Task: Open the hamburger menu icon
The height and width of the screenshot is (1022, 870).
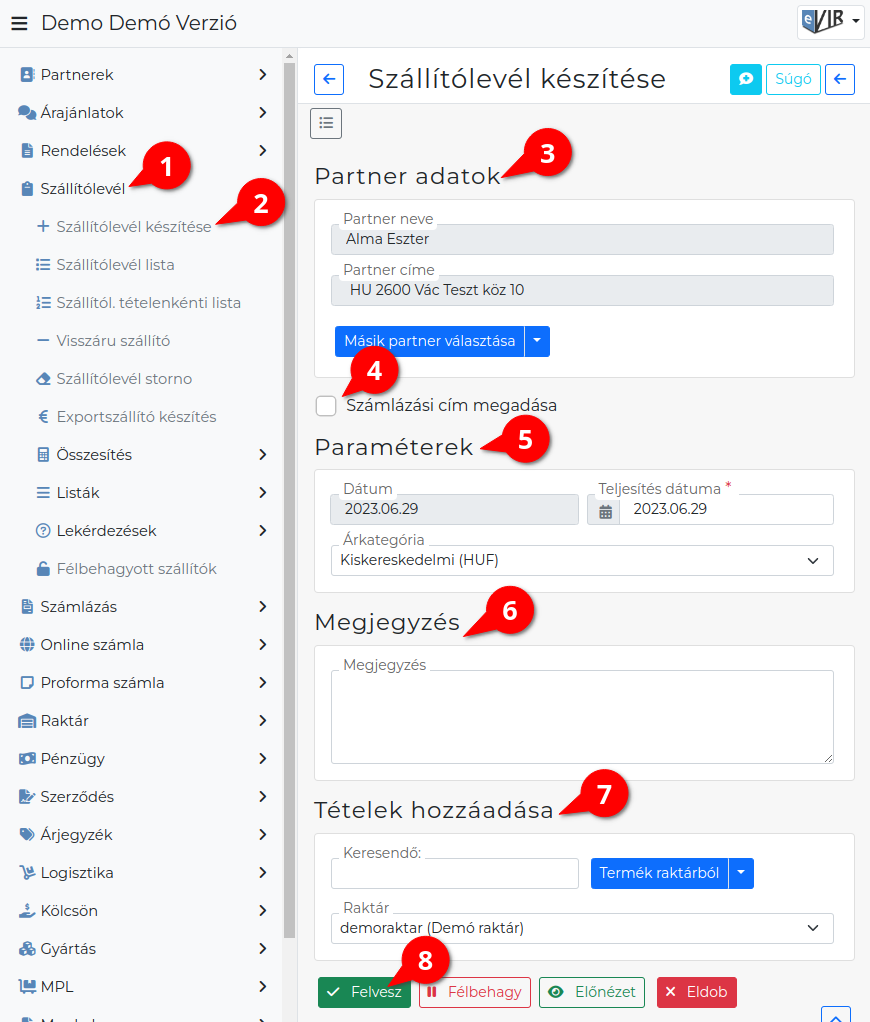Action: [x=20, y=23]
